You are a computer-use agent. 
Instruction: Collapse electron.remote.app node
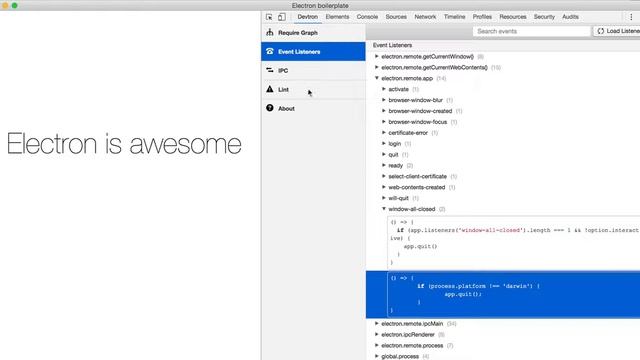pos(377,78)
